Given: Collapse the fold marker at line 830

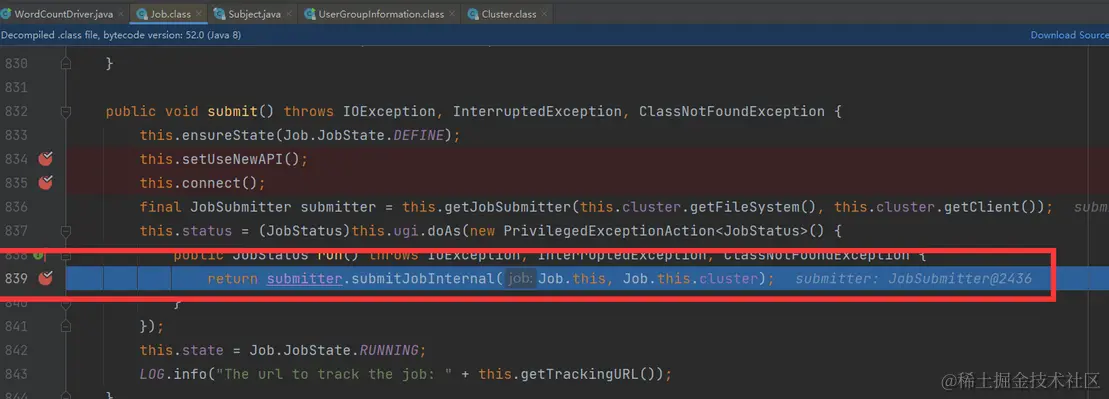Looking at the screenshot, I should 66,64.
